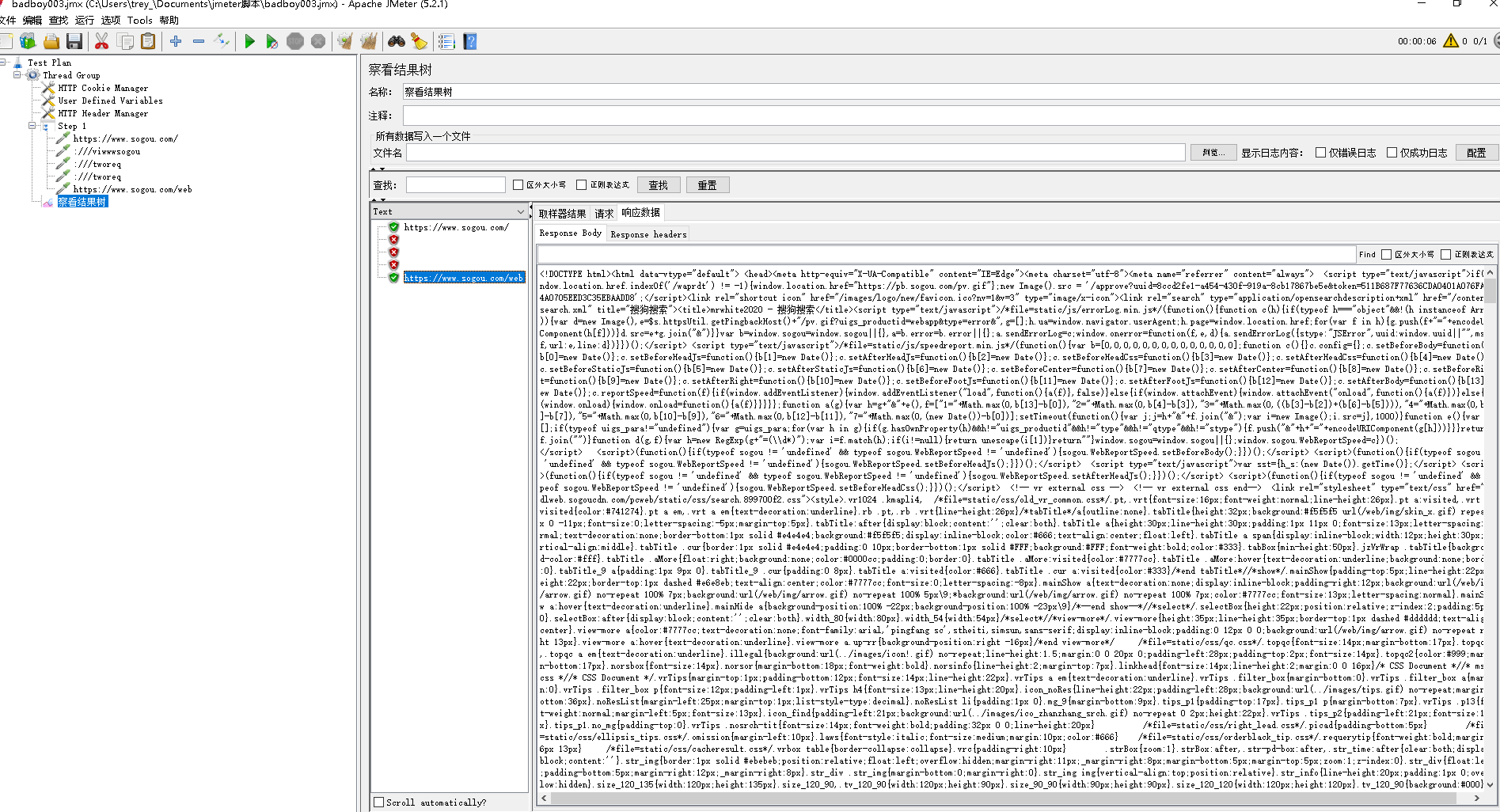Click horizontal scrollbar right arrow
1500x812 pixels.
pyautogui.click(x=1477, y=799)
